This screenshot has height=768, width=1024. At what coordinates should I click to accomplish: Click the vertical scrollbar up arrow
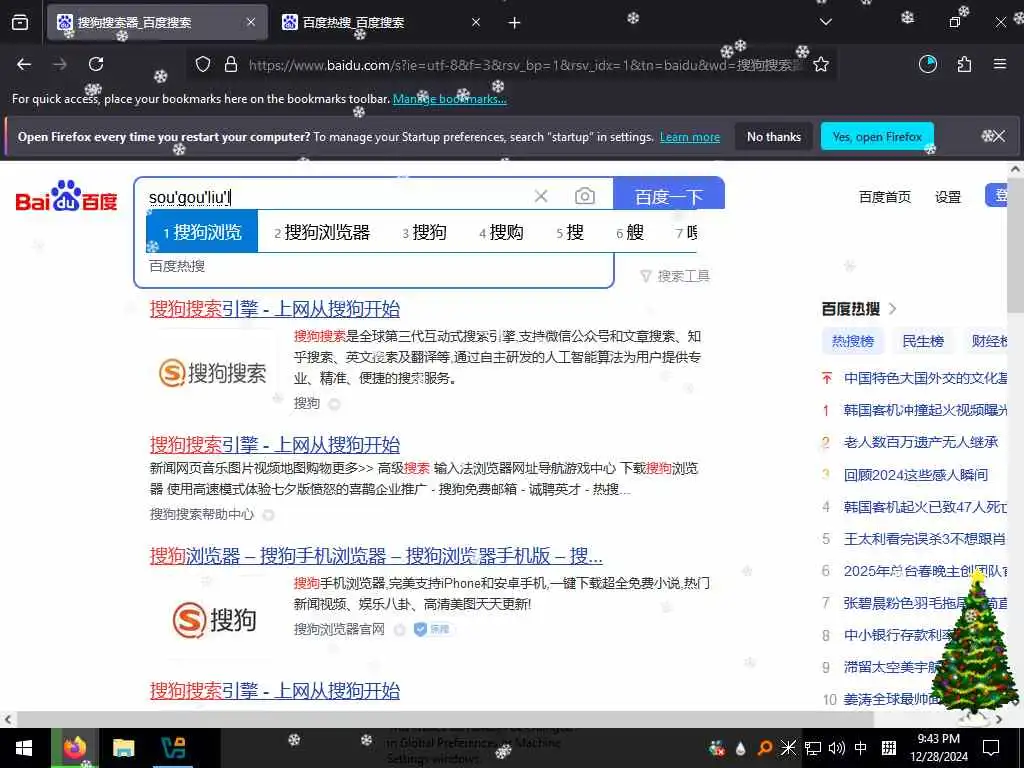click(1016, 169)
